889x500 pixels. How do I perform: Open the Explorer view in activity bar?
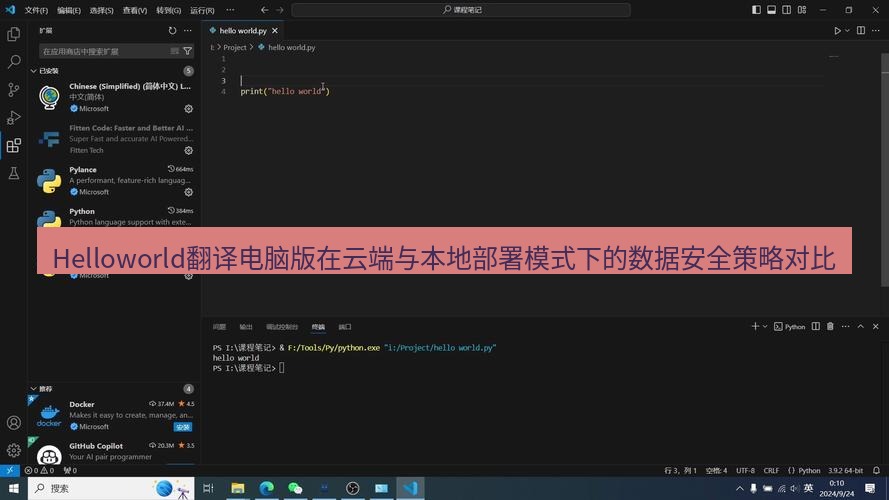pos(14,34)
